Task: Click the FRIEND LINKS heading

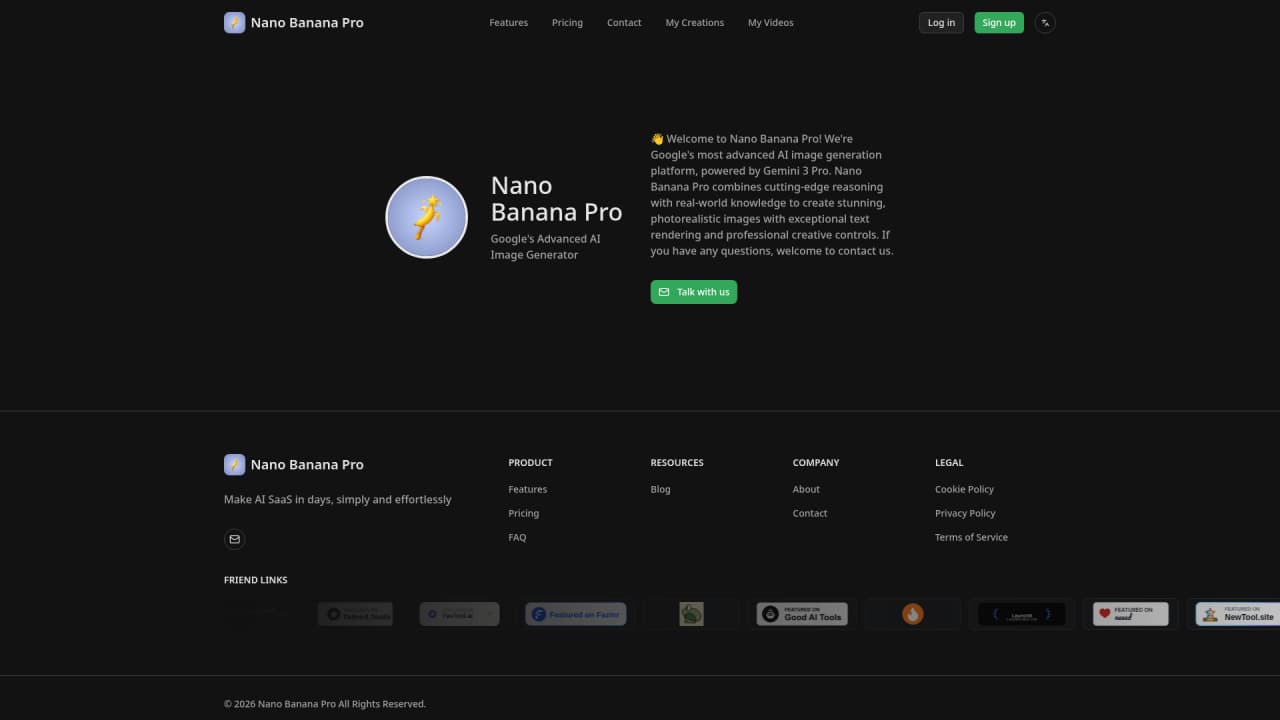Action: 256,580
